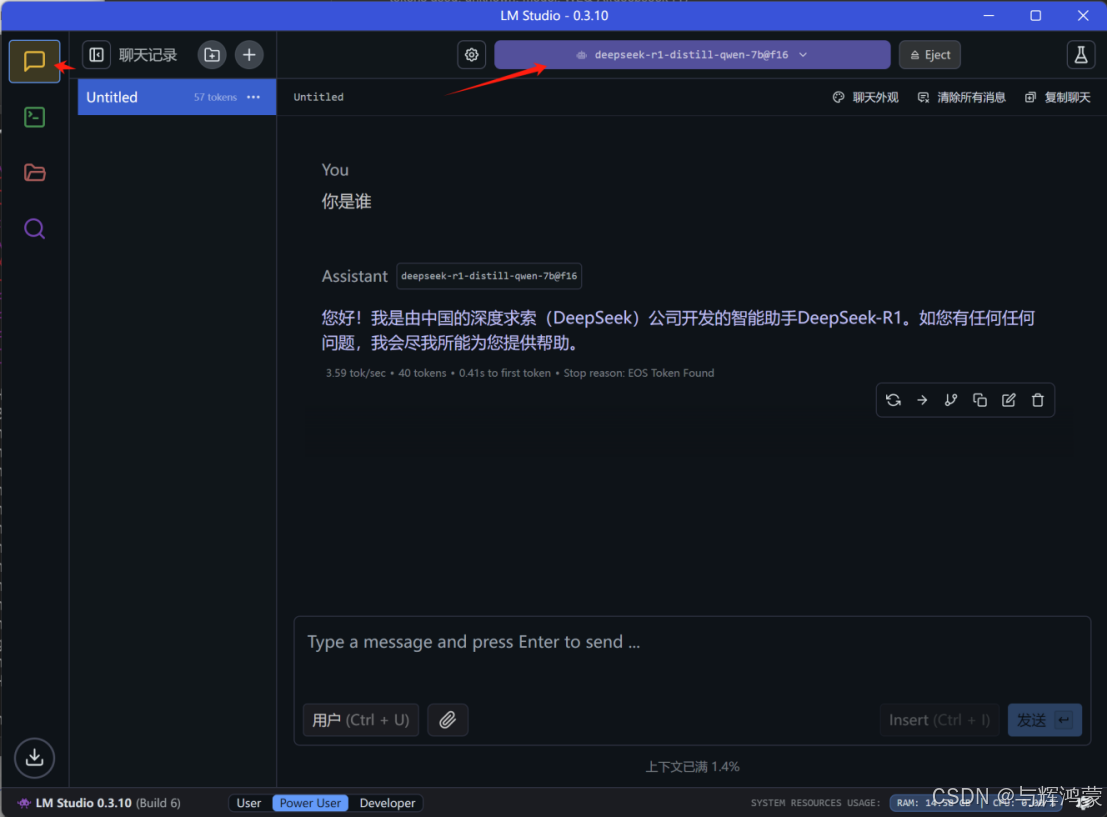Screen dimensions: 1107x817
Task: Maximize the LM Studio window
Action: [x=1035, y=16]
